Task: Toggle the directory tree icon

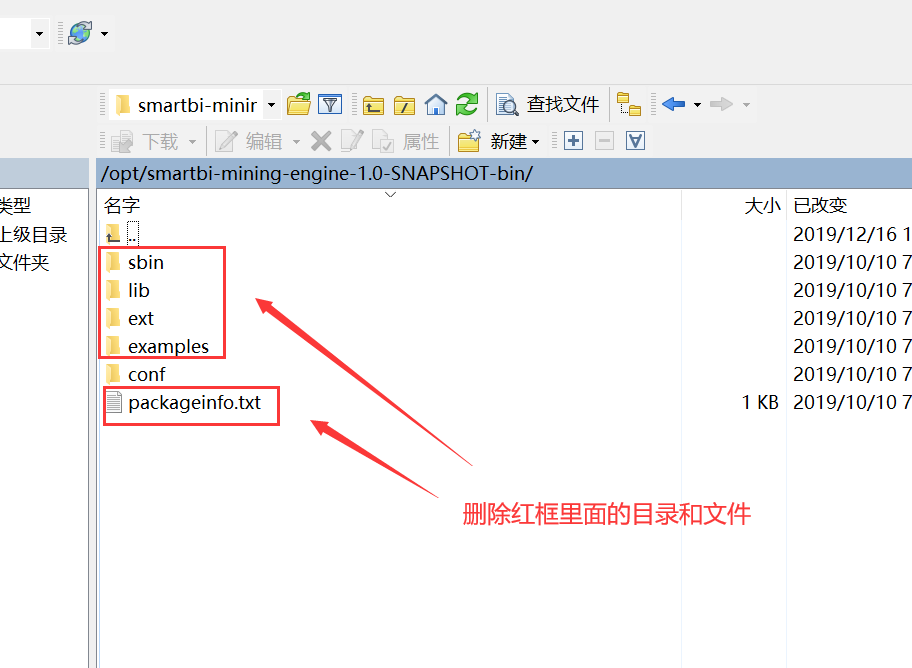Action: [629, 105]
